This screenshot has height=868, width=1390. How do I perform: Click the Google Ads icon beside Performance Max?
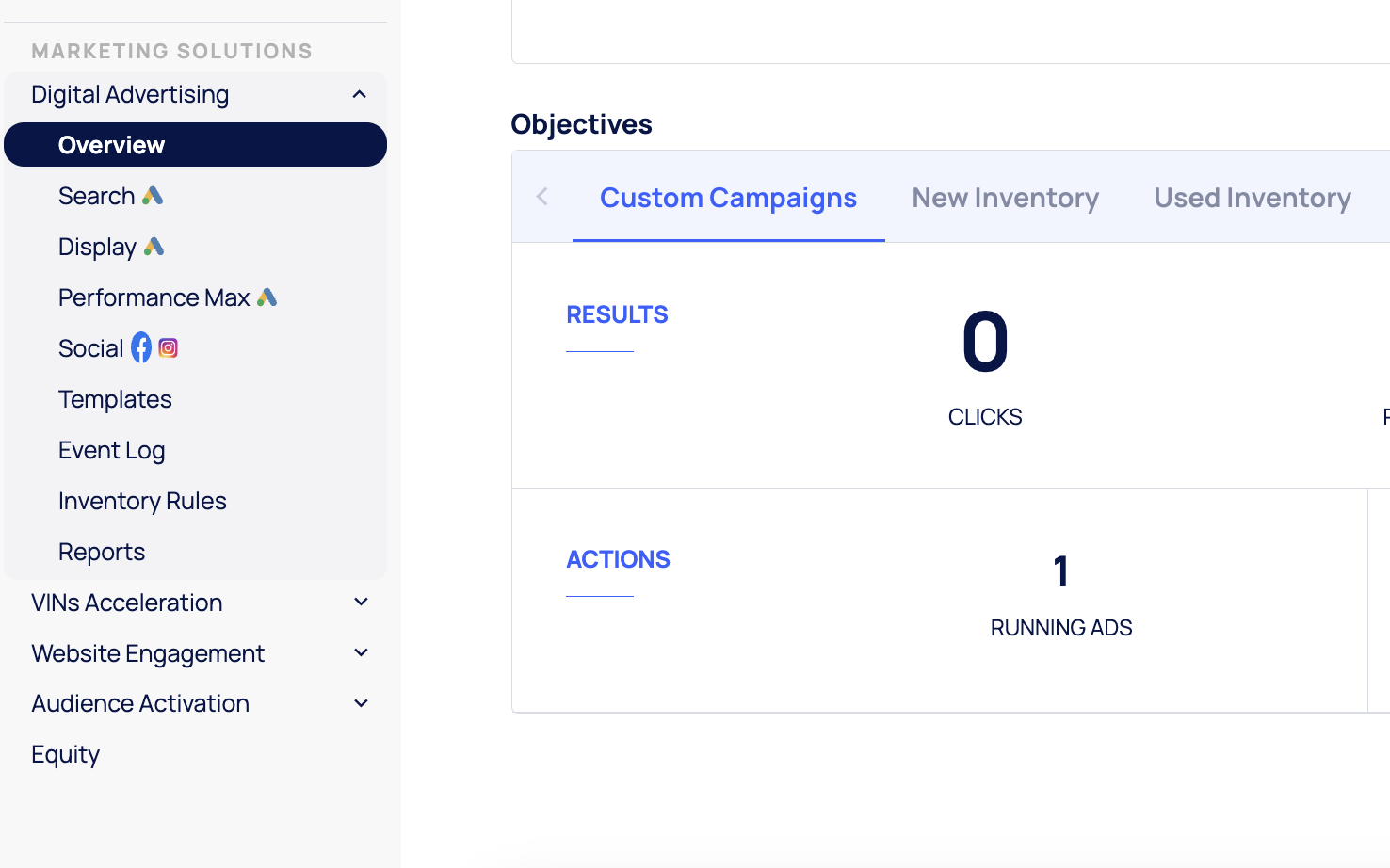point(267,297)
